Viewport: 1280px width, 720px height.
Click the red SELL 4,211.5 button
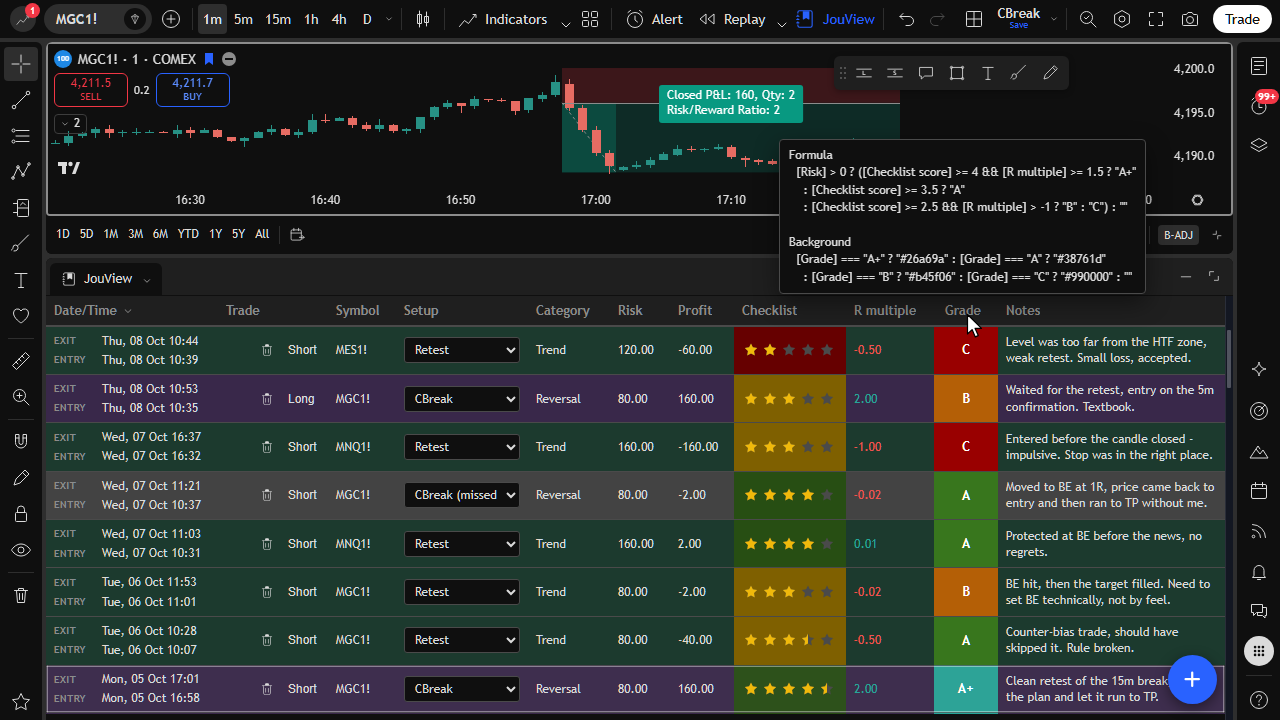[90, 90]
